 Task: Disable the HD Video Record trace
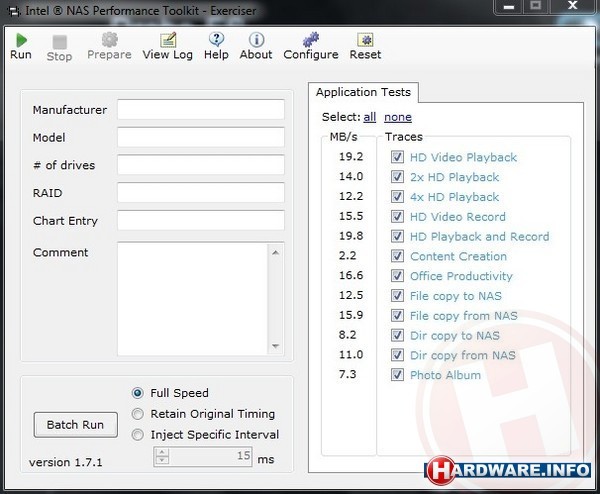click(x=397, y=217)
